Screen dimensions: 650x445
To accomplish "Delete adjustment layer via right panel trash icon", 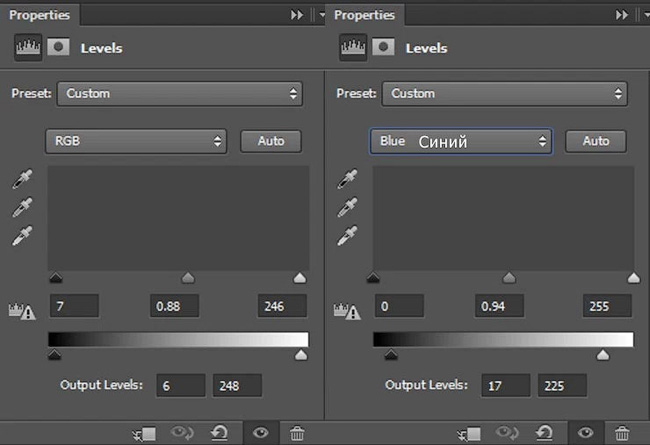I will coord(622,433).
